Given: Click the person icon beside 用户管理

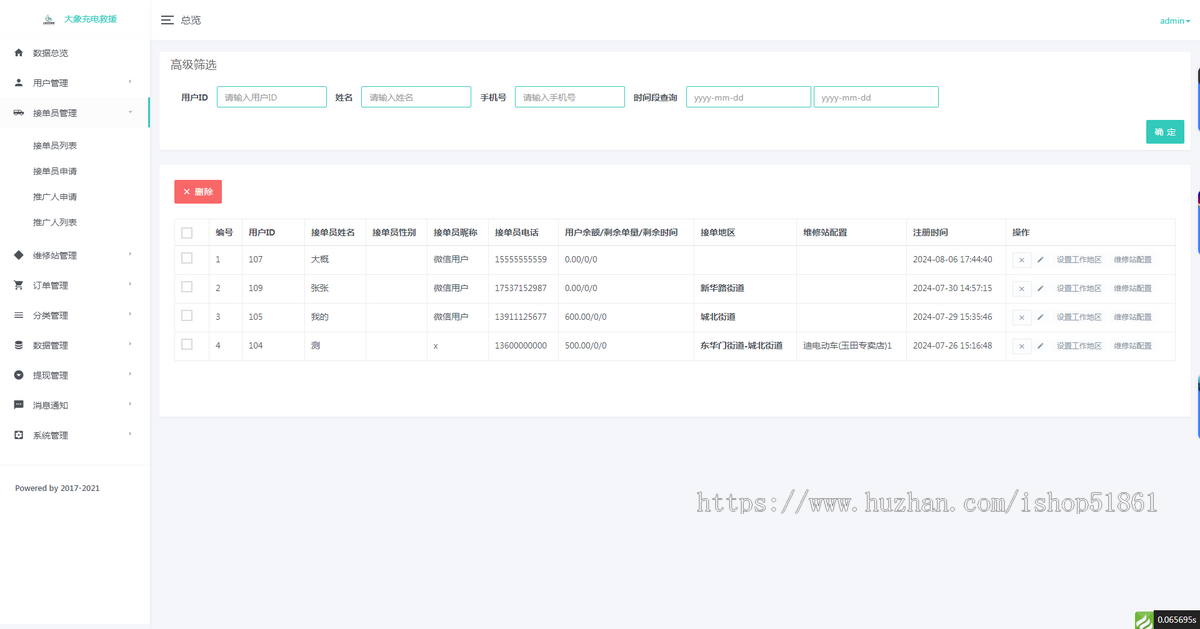Looking at the screenshot, I should coord(19,82).
